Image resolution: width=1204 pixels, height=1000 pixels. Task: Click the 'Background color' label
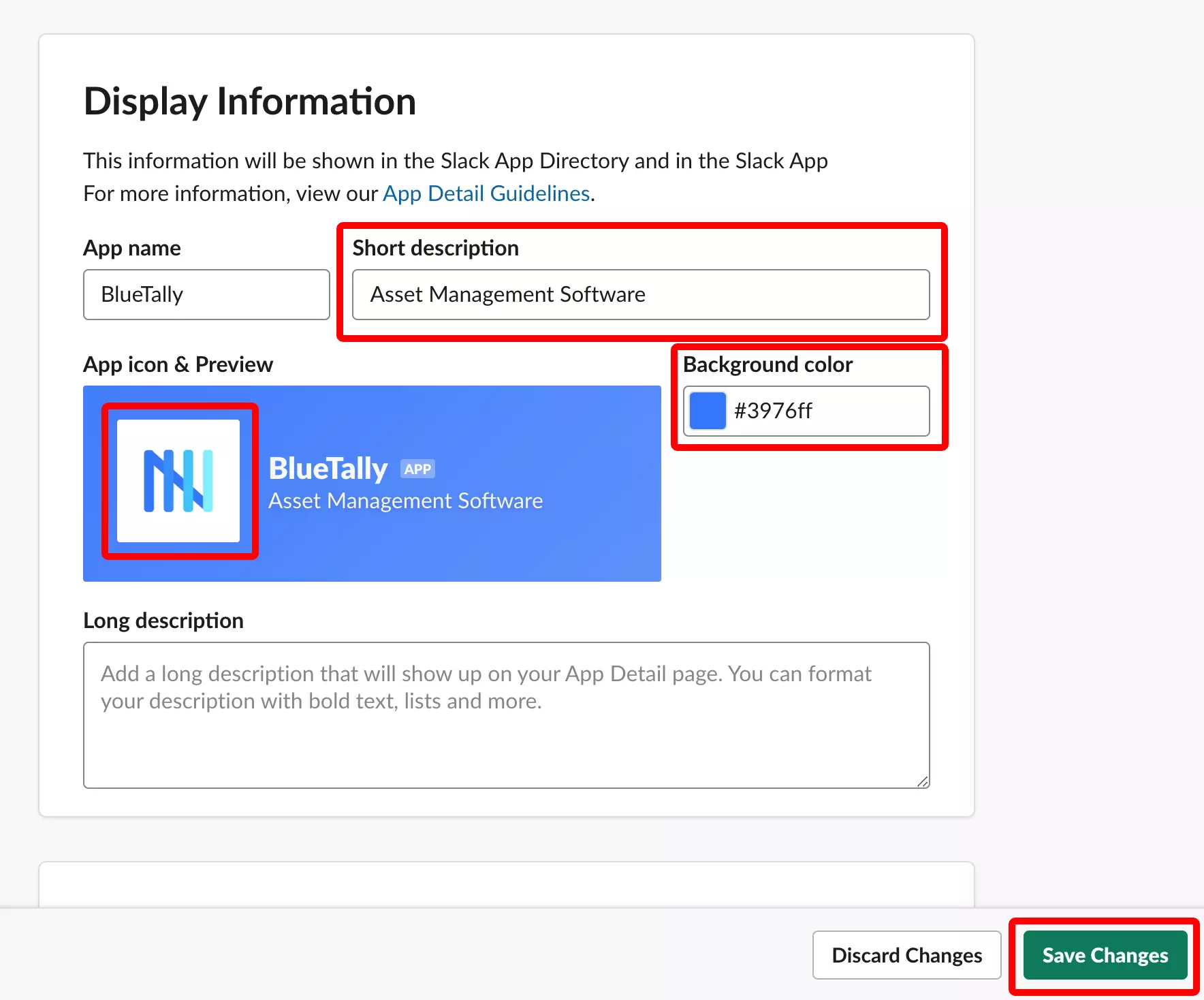pos(767,364)
